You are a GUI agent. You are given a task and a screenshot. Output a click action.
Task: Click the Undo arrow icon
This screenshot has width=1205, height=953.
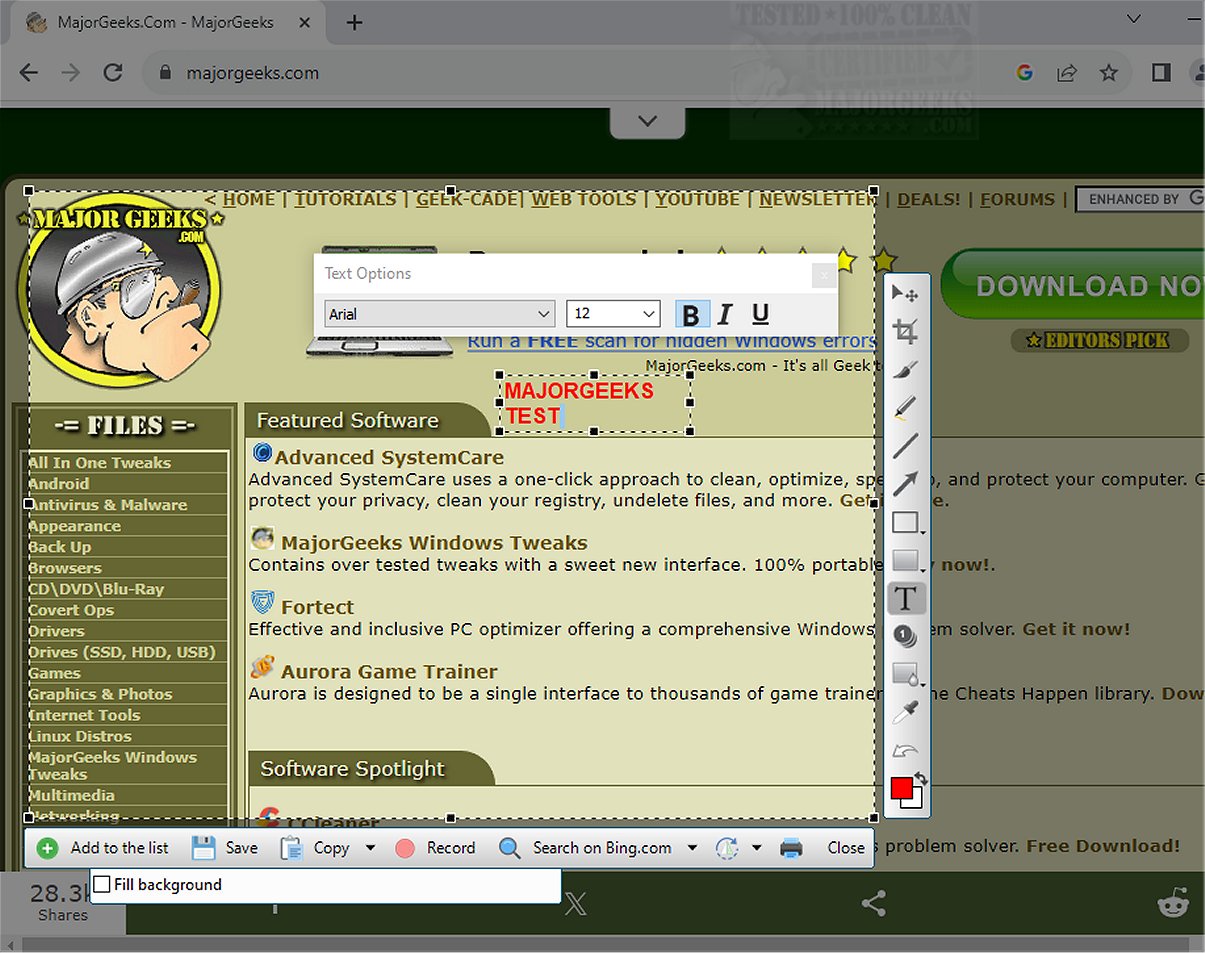(x=906, y=750)
